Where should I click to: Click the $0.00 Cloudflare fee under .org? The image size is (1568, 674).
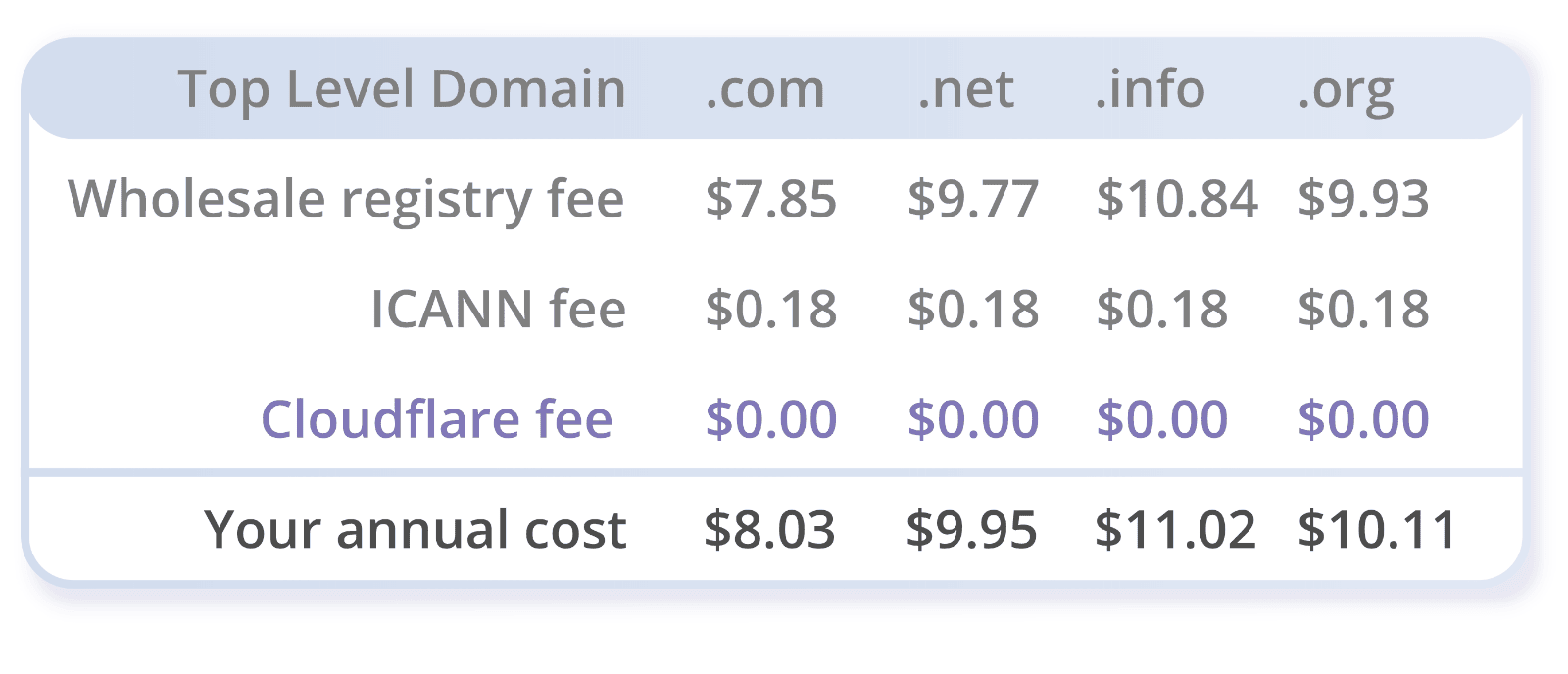(x=1363, y=419)
